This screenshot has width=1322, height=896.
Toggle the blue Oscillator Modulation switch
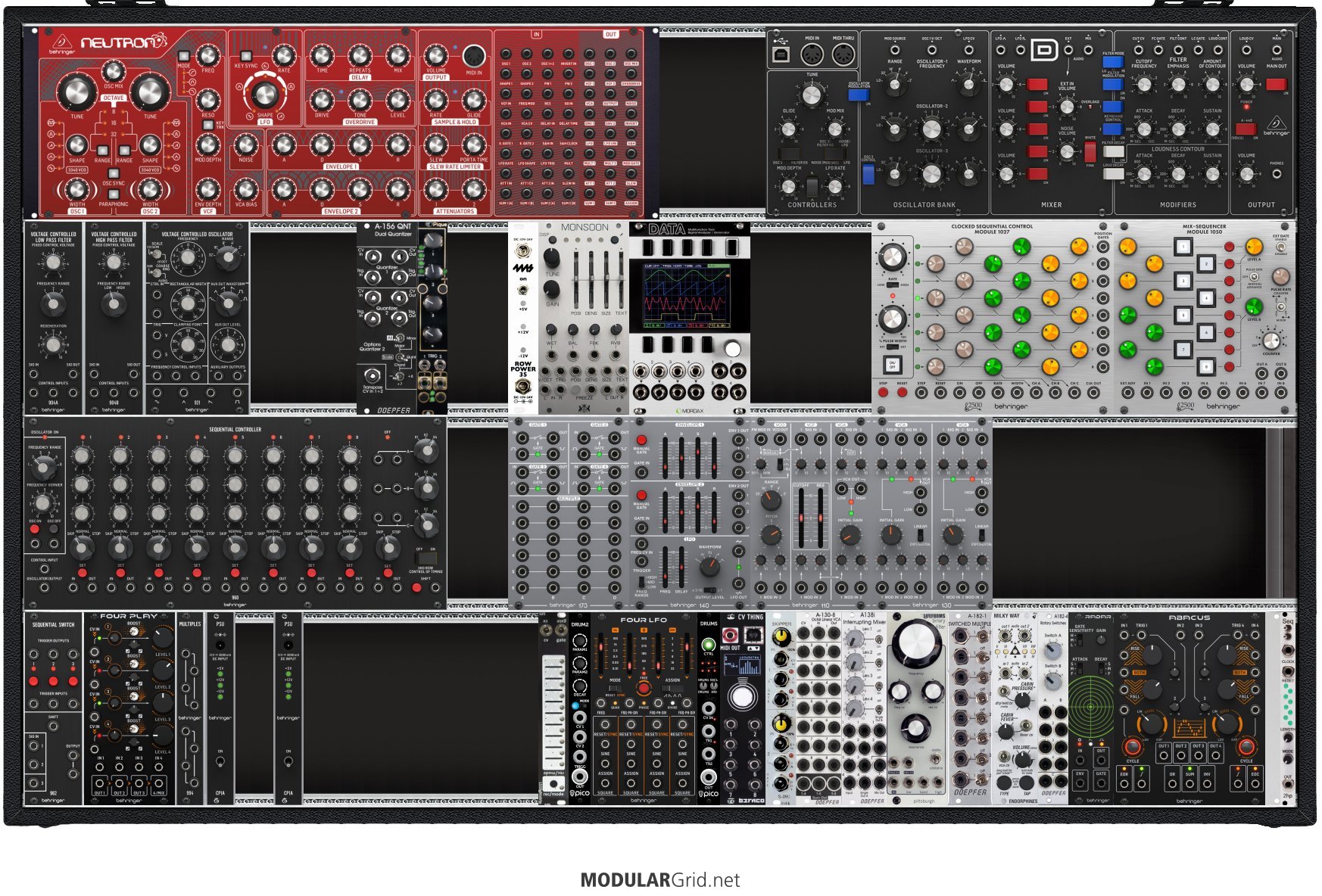858,93
